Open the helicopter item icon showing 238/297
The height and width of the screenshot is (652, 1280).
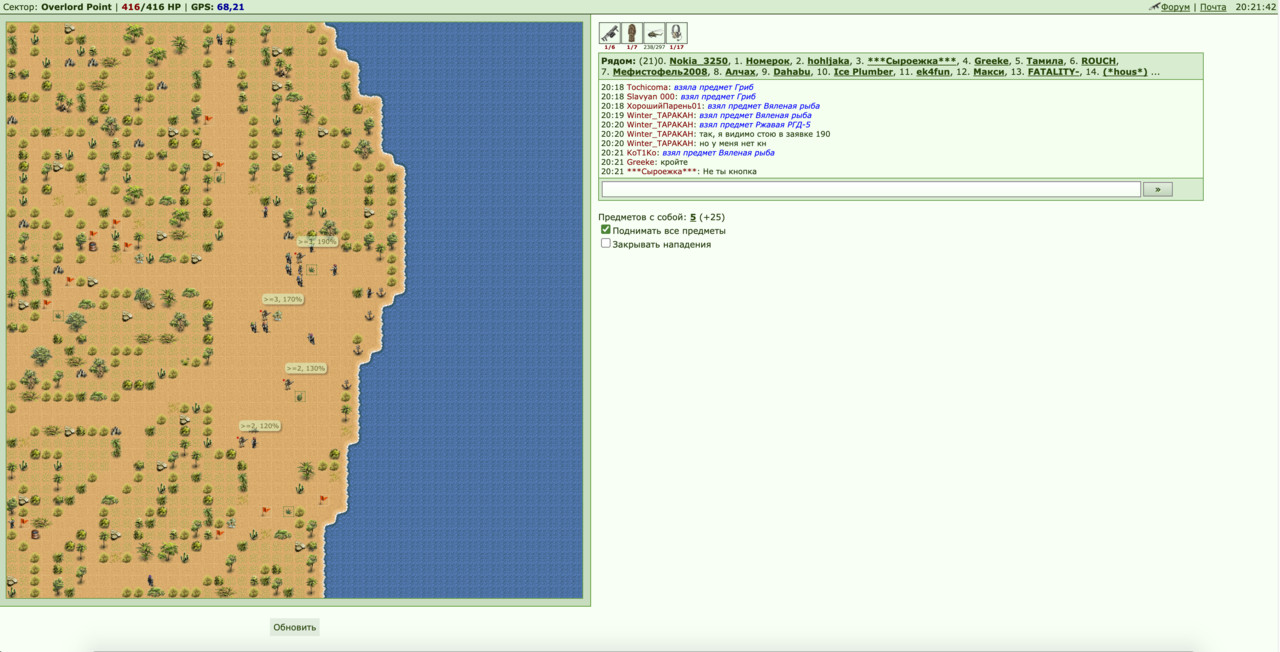(x=654, y=33)
